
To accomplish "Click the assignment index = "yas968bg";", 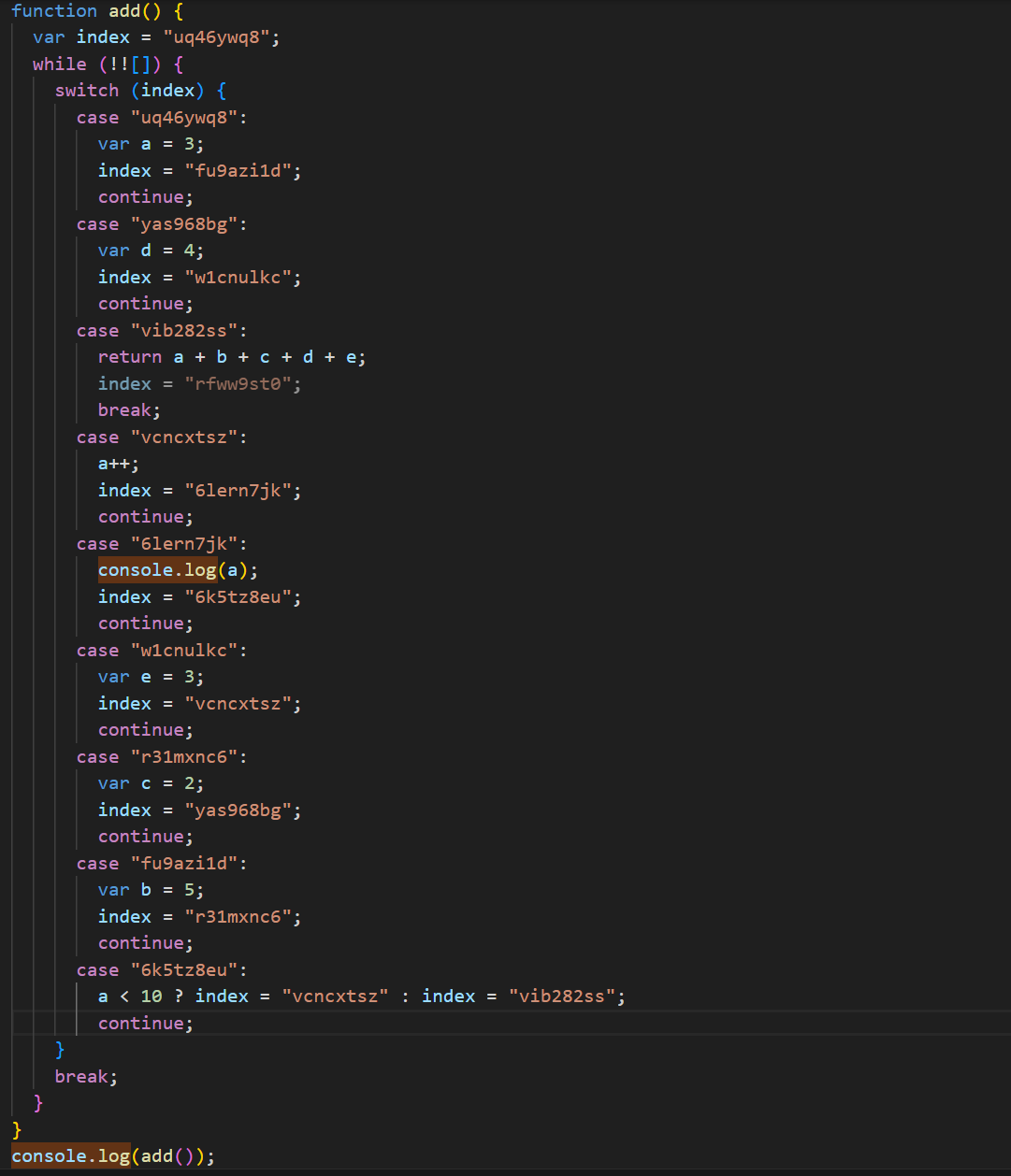I will [x=200, y=810].
